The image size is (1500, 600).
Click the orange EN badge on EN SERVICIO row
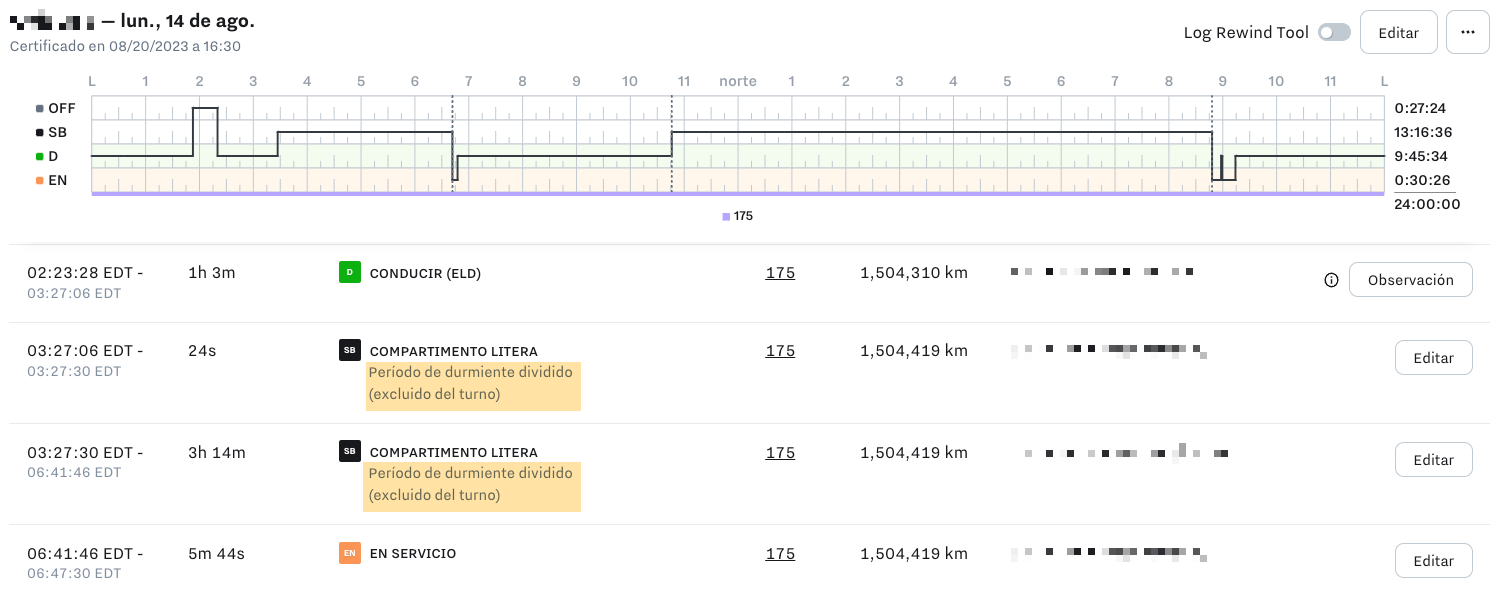coord(349,552)
